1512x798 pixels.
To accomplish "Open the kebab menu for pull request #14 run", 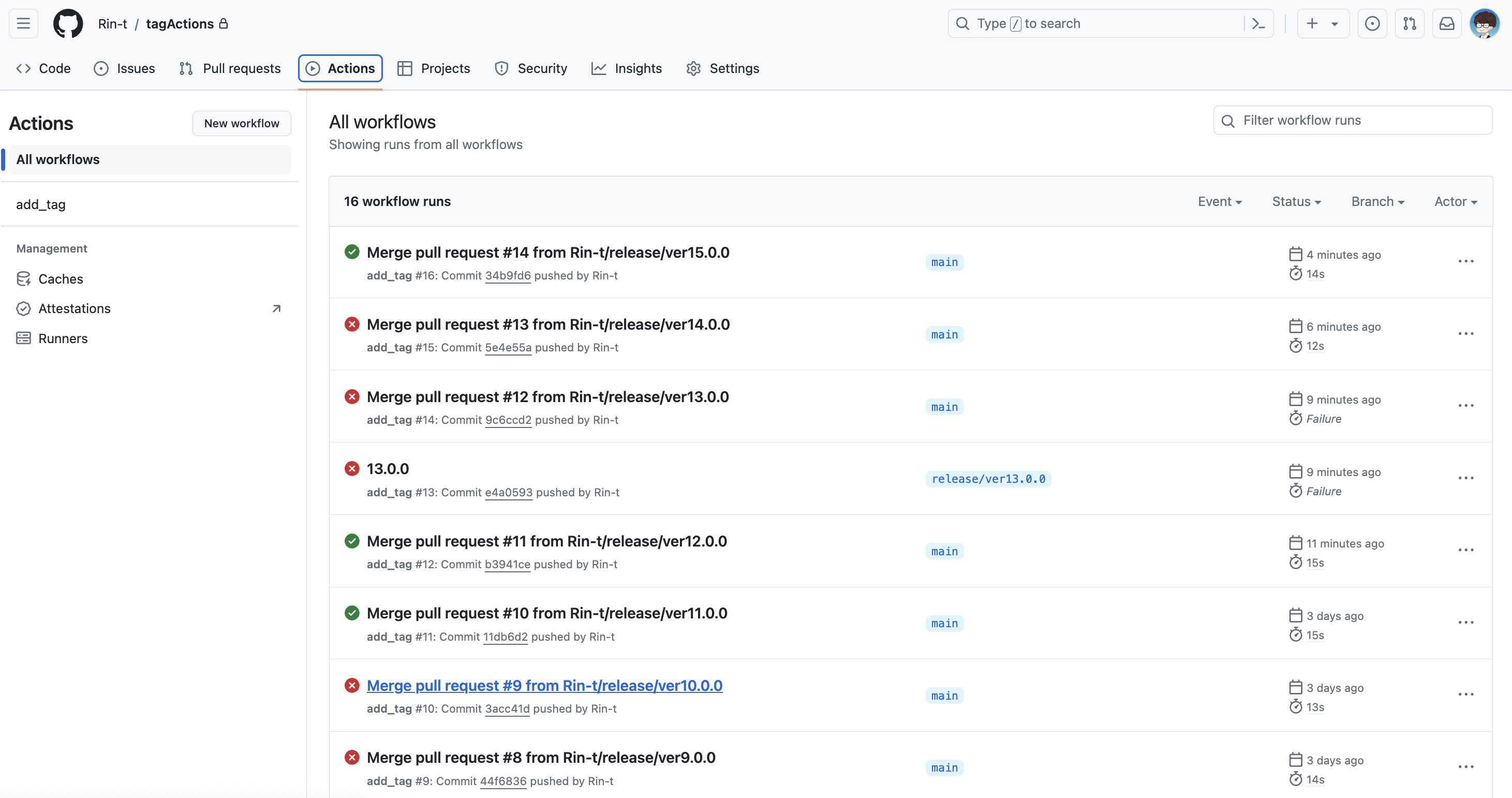I will [x=1465, y=261].
